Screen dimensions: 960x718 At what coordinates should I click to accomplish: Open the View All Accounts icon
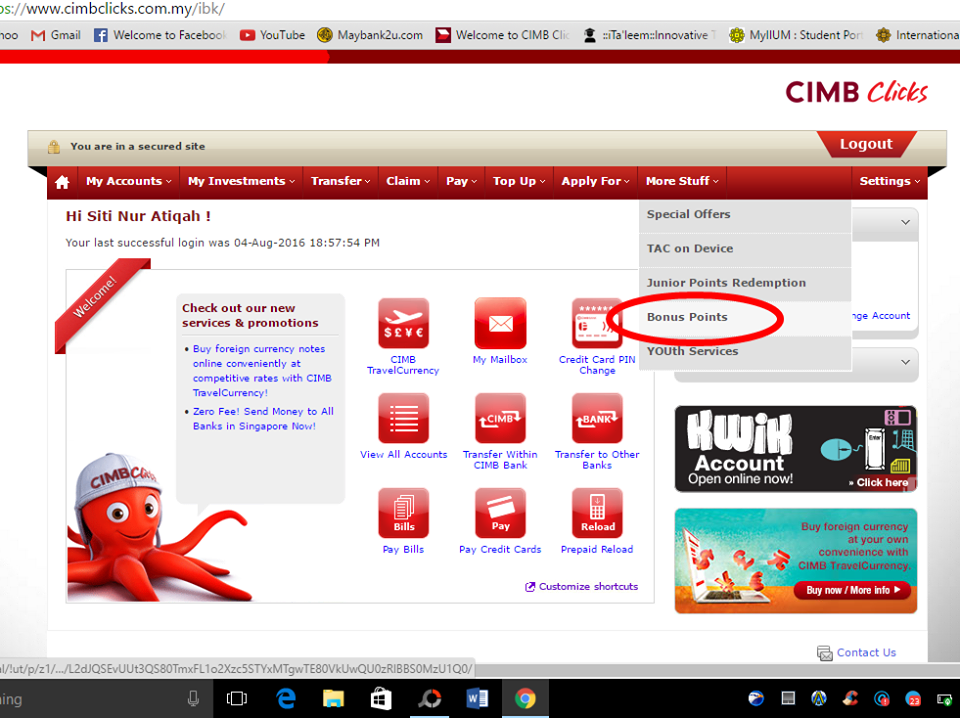(403, 418)
